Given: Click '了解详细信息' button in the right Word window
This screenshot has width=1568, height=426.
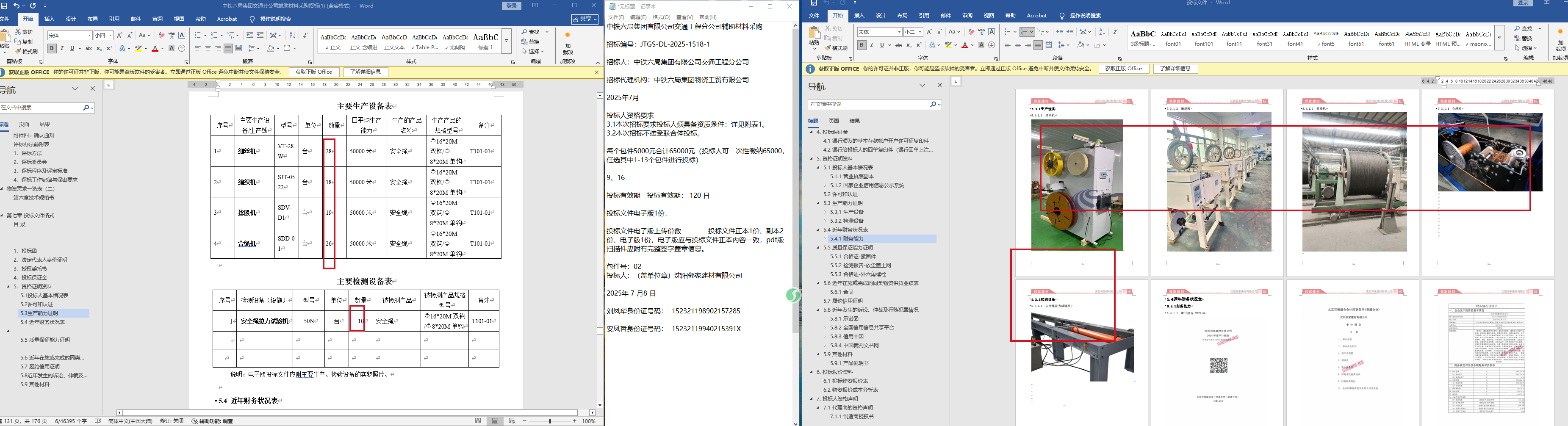Looking at the screenshot, I should [x=1175, y=69].
